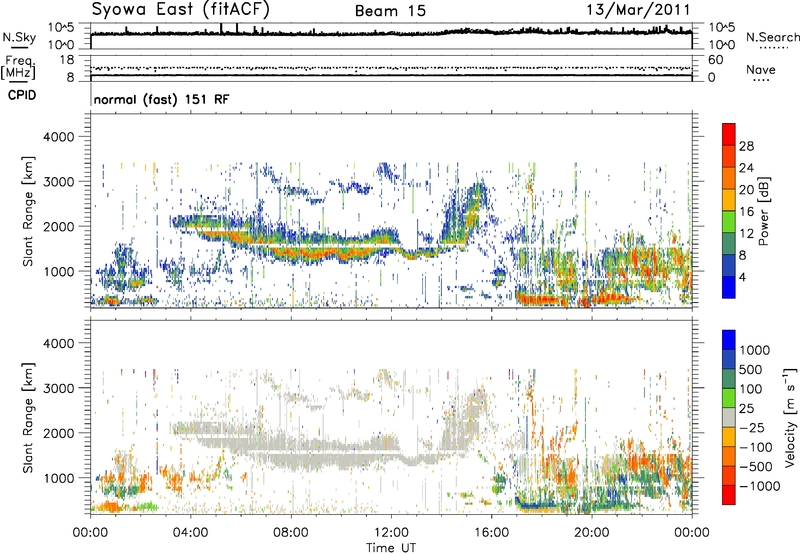The width and height of the screenshot is (800, 554).
Task: Click the red top of the power color bar
Action: tap(729, 134)
